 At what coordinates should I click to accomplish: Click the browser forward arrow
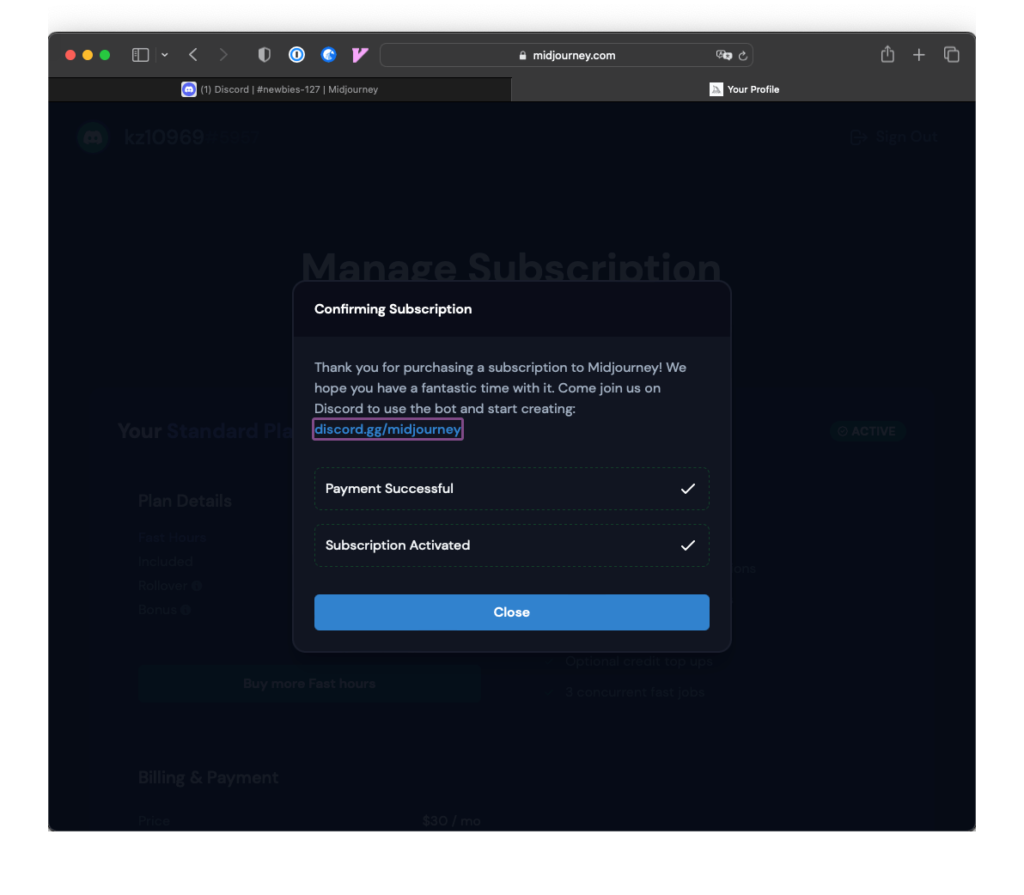click(223, 55)
